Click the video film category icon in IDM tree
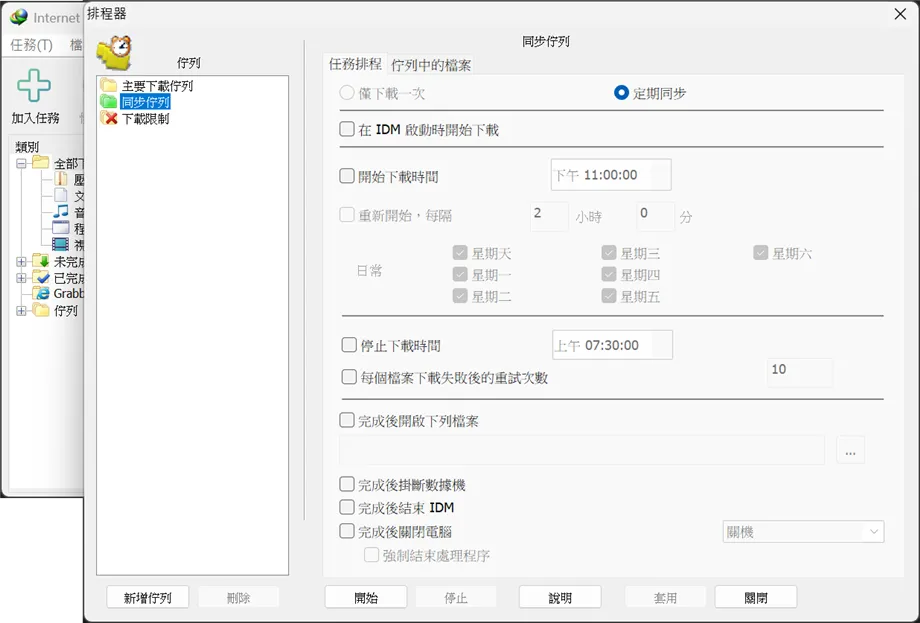 pos(61,244)
